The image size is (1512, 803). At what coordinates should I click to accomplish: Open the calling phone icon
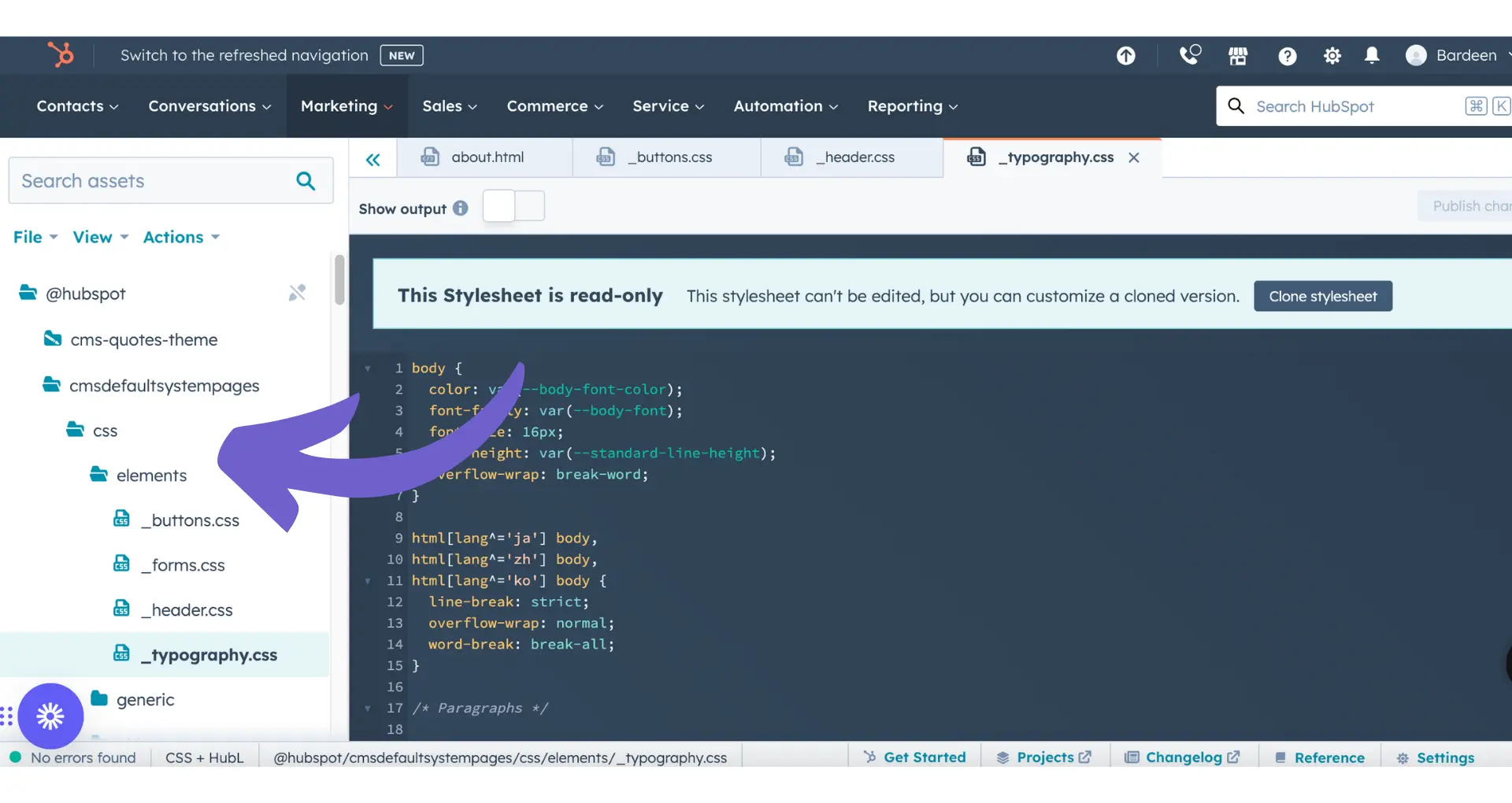point(1190,55)
